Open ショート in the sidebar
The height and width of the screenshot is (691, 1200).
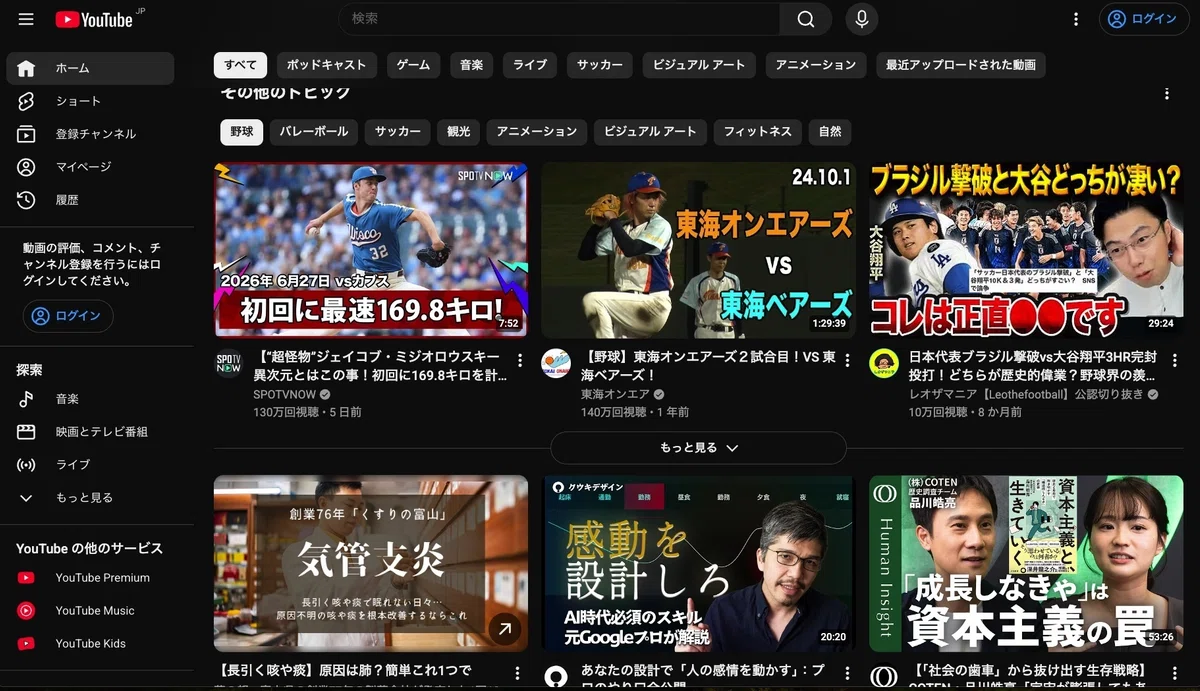(90, 101)
